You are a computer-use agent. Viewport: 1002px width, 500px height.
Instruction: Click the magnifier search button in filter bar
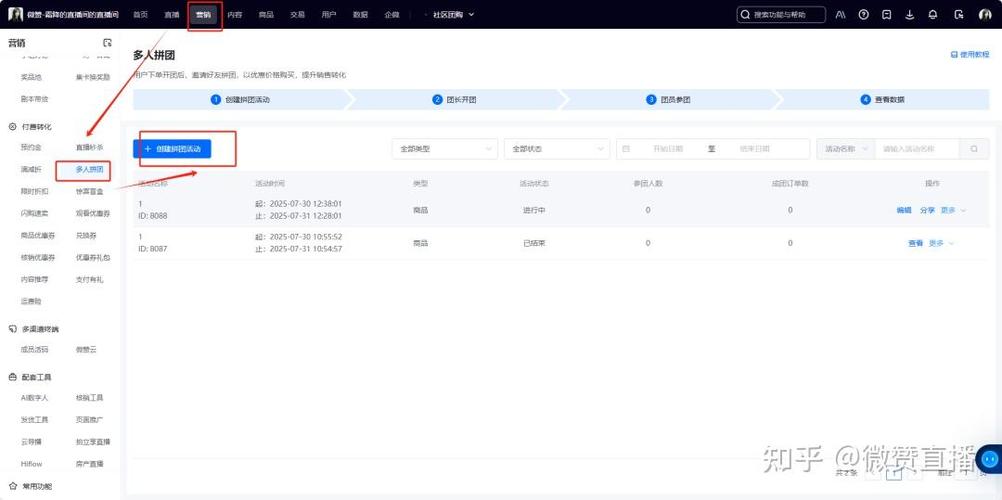(x=974, y=149)
